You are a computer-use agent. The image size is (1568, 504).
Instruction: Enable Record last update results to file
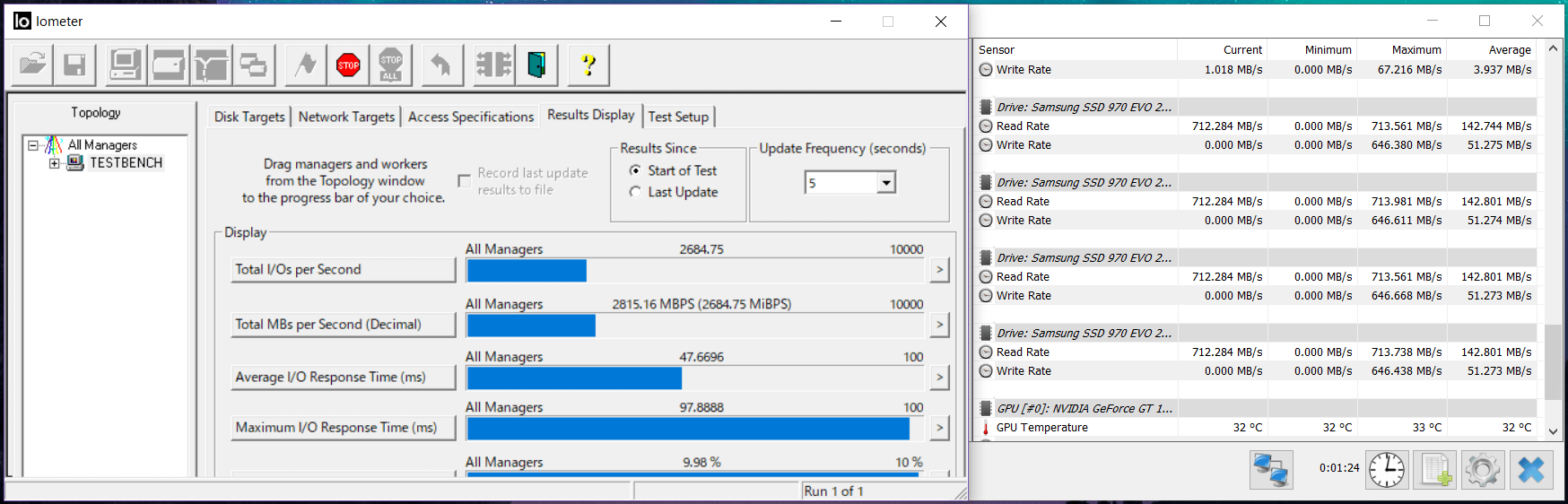coord(464,181)
